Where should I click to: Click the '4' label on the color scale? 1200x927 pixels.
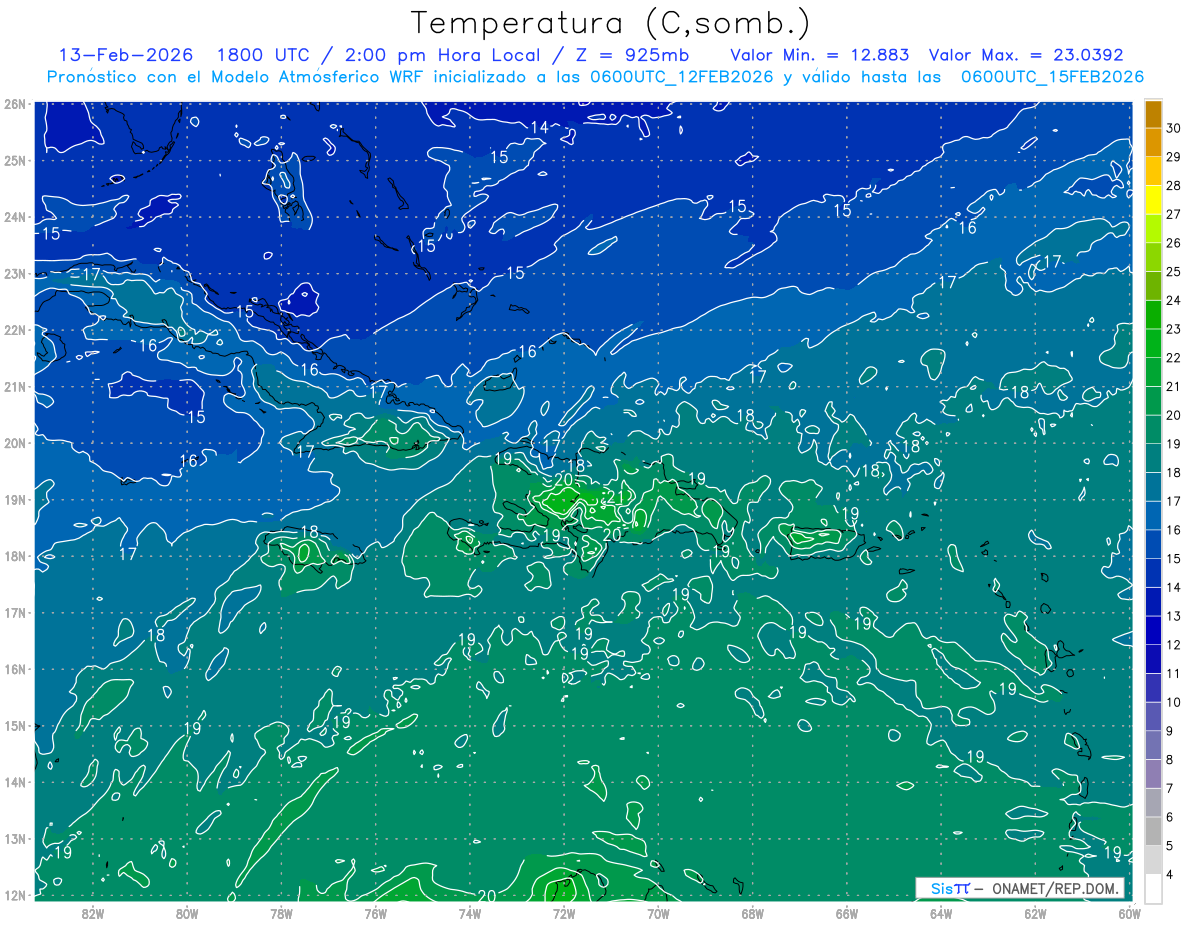click(x=1170, y=874)
